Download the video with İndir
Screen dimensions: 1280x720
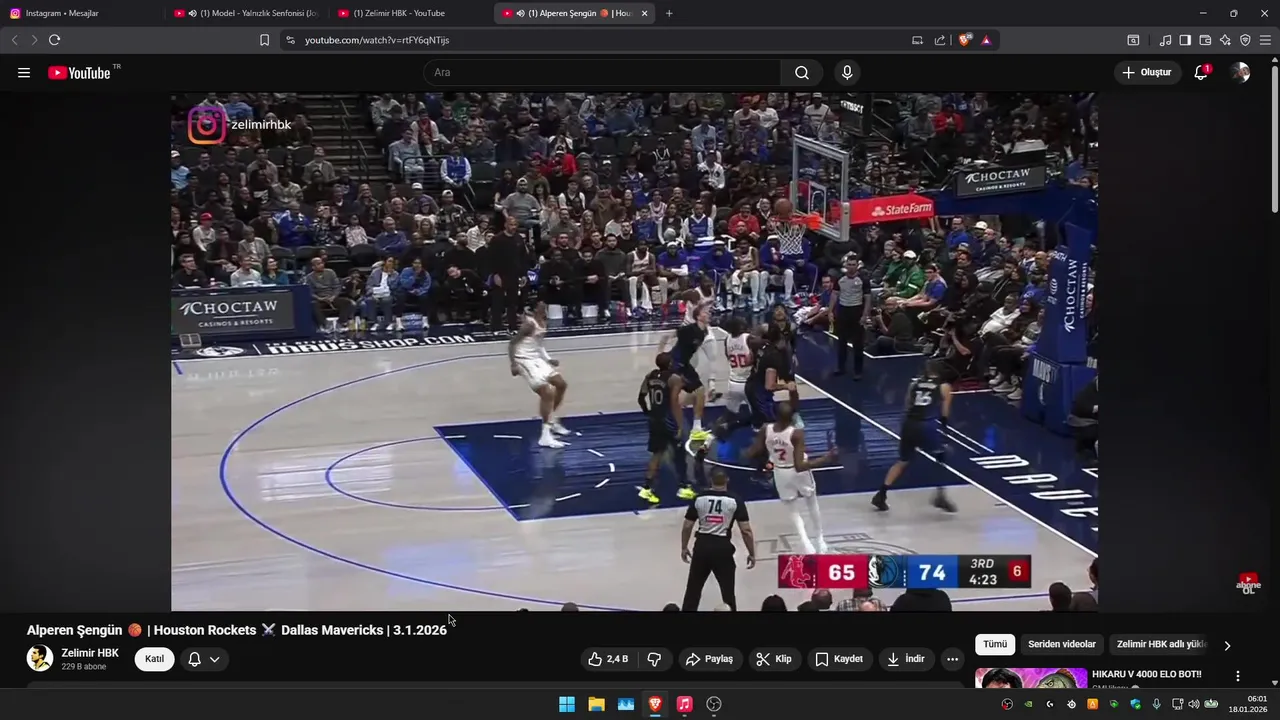[906, 659]
